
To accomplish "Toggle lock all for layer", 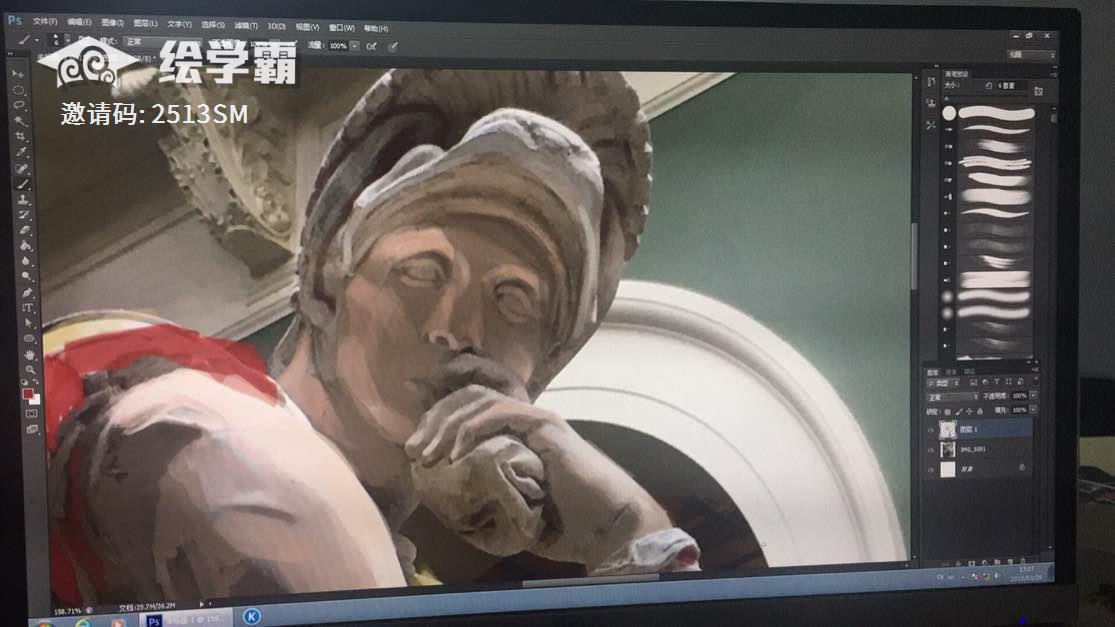I will click(979, 412).
